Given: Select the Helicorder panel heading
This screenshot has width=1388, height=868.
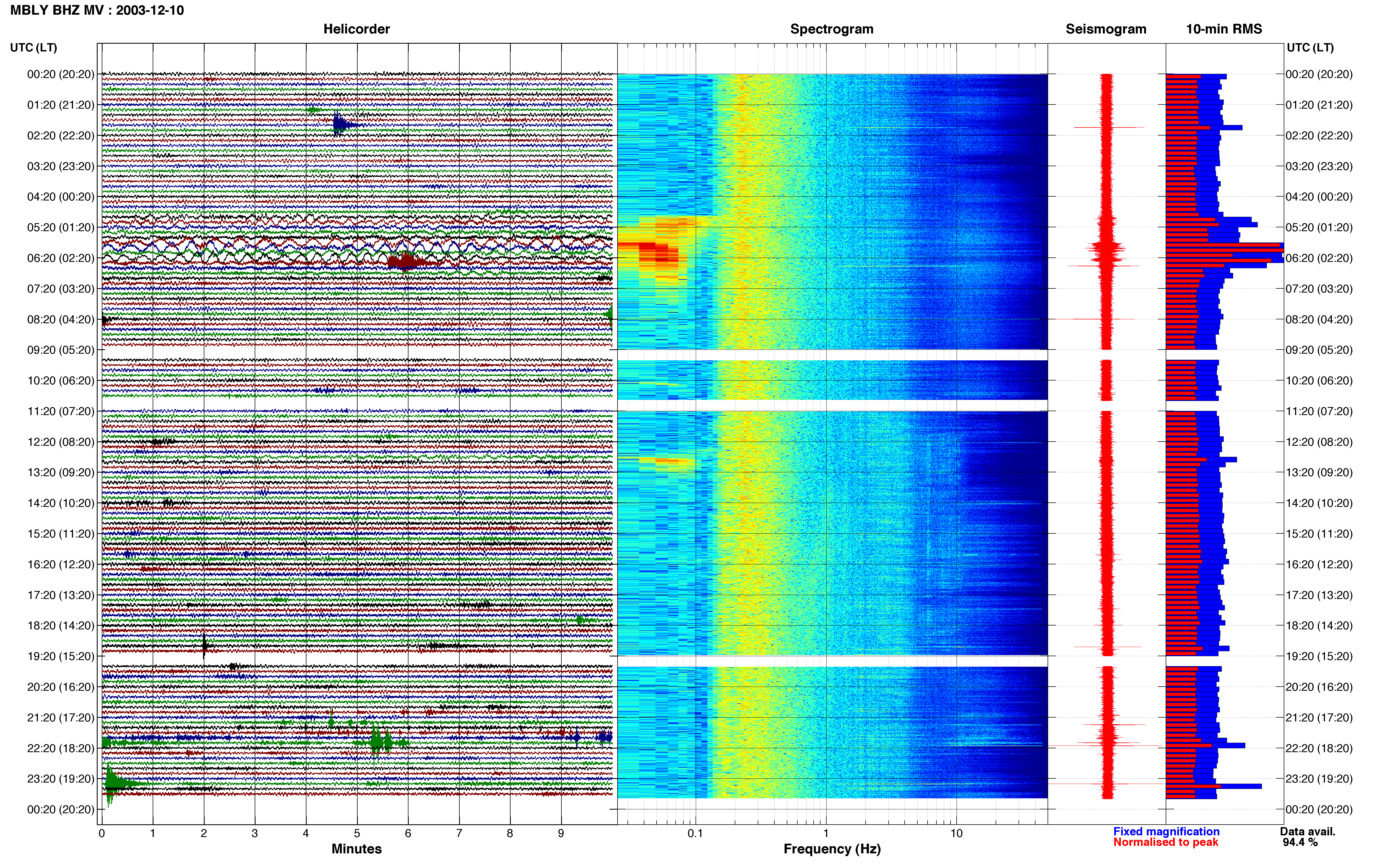Looking at the screenshot, I should click(x=356, y=29).
